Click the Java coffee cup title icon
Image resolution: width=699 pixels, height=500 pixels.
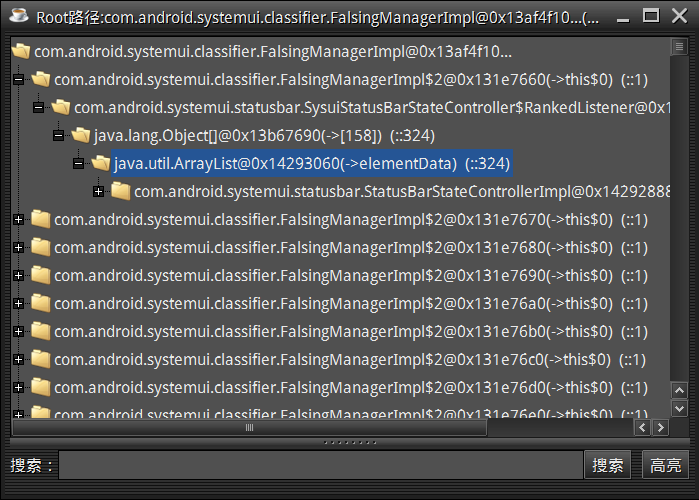coord(19,15)
